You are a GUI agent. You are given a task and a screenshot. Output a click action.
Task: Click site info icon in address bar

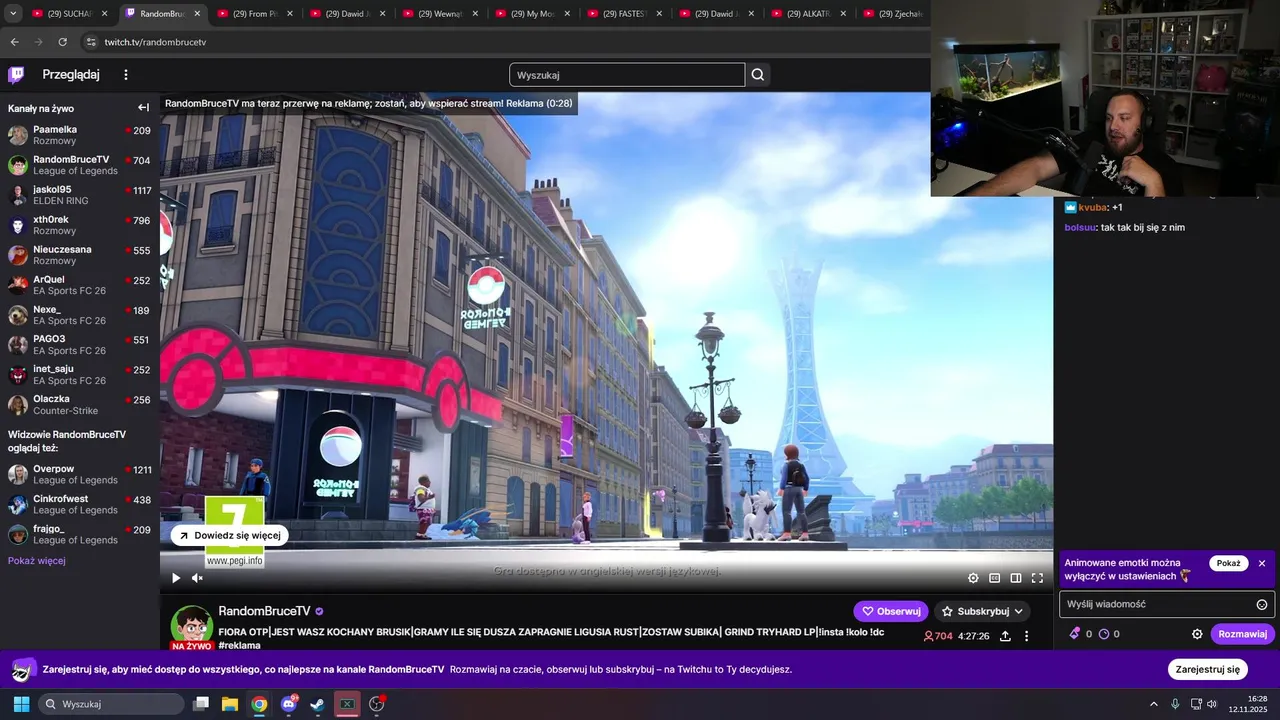click(x=91, y=42)
